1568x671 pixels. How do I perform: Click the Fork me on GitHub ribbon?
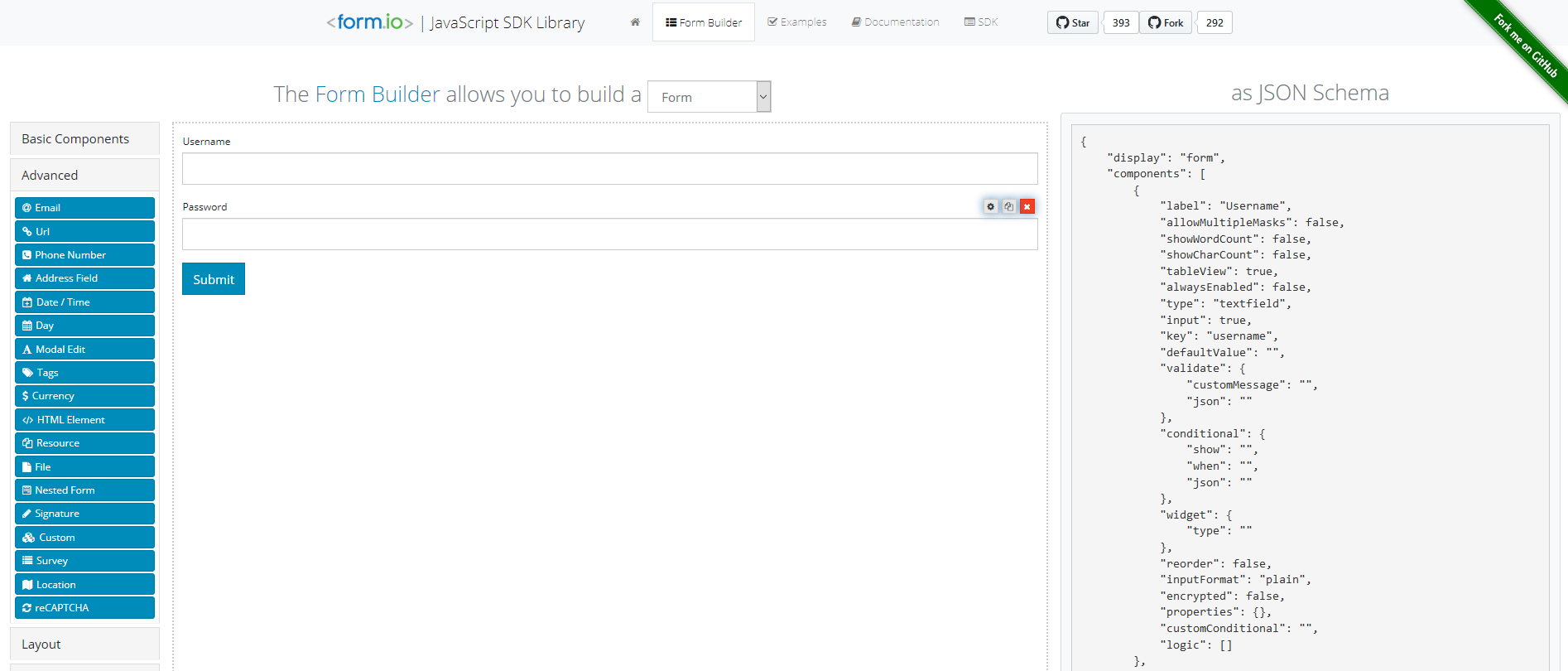pyautogui.click(x=1525, y=45)
